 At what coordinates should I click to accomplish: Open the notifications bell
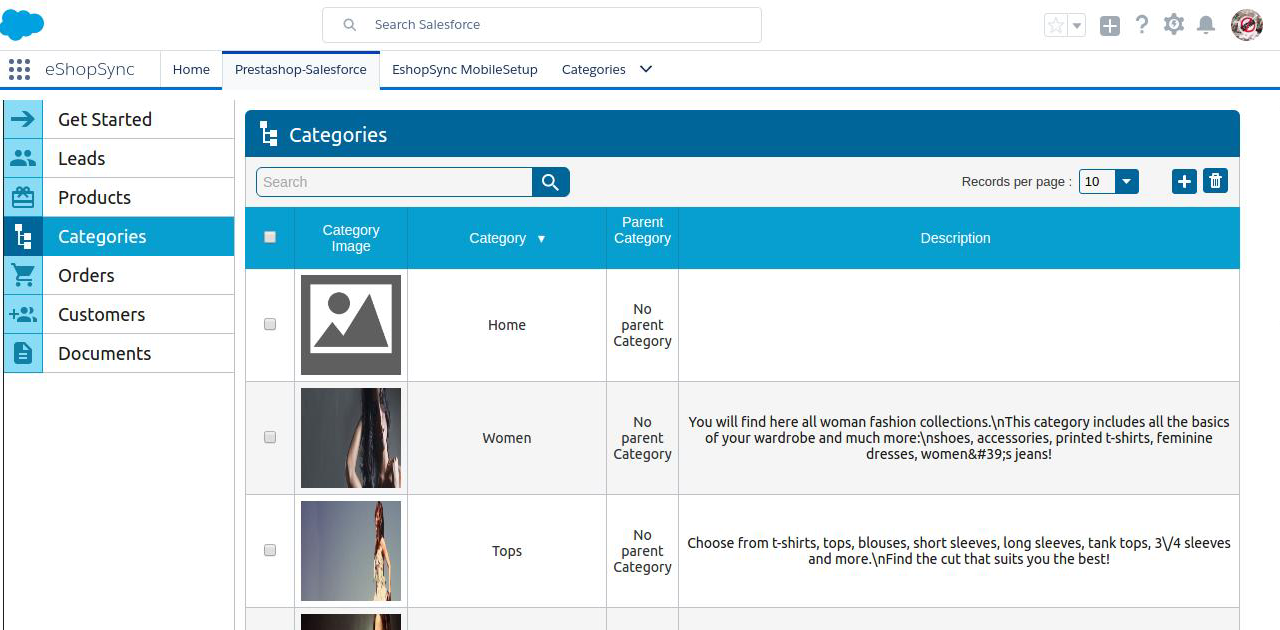1206,25
